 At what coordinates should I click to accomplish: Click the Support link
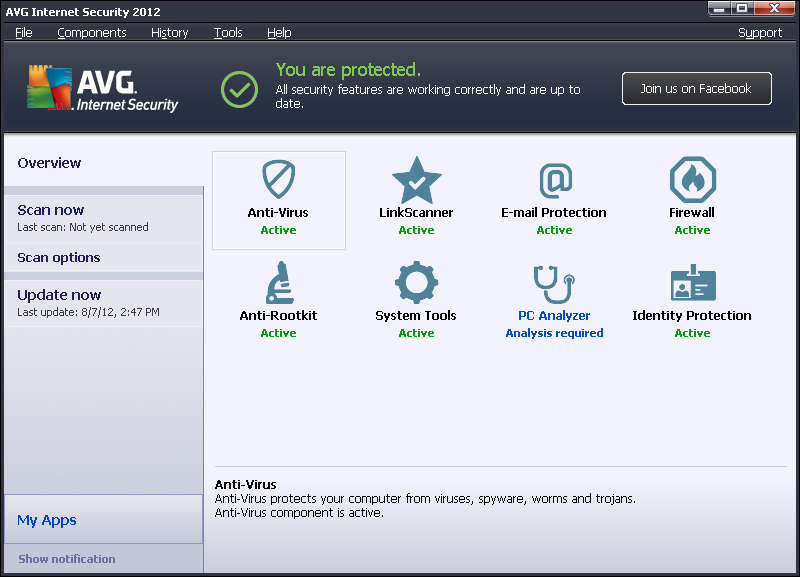pos(760,33)
